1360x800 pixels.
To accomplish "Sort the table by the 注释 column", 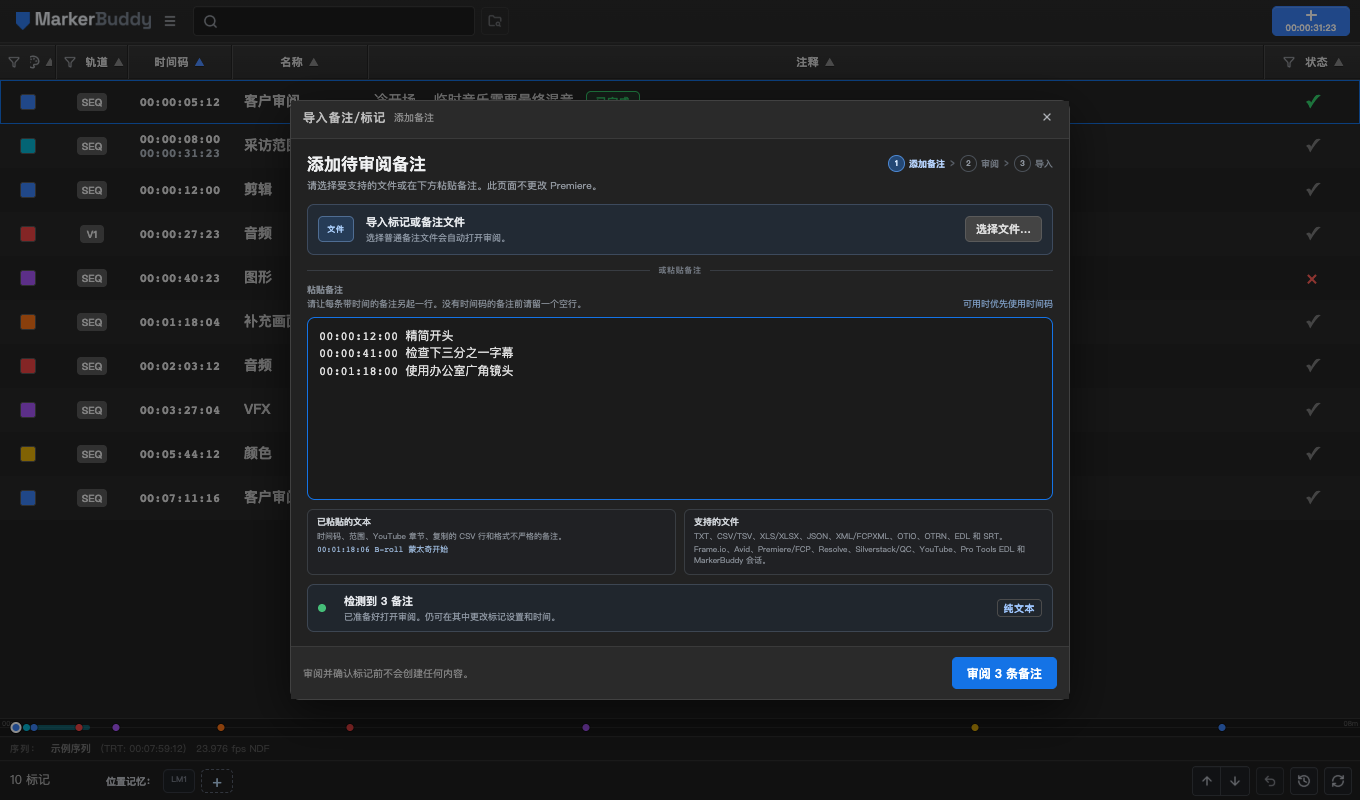I will (815, 62).
